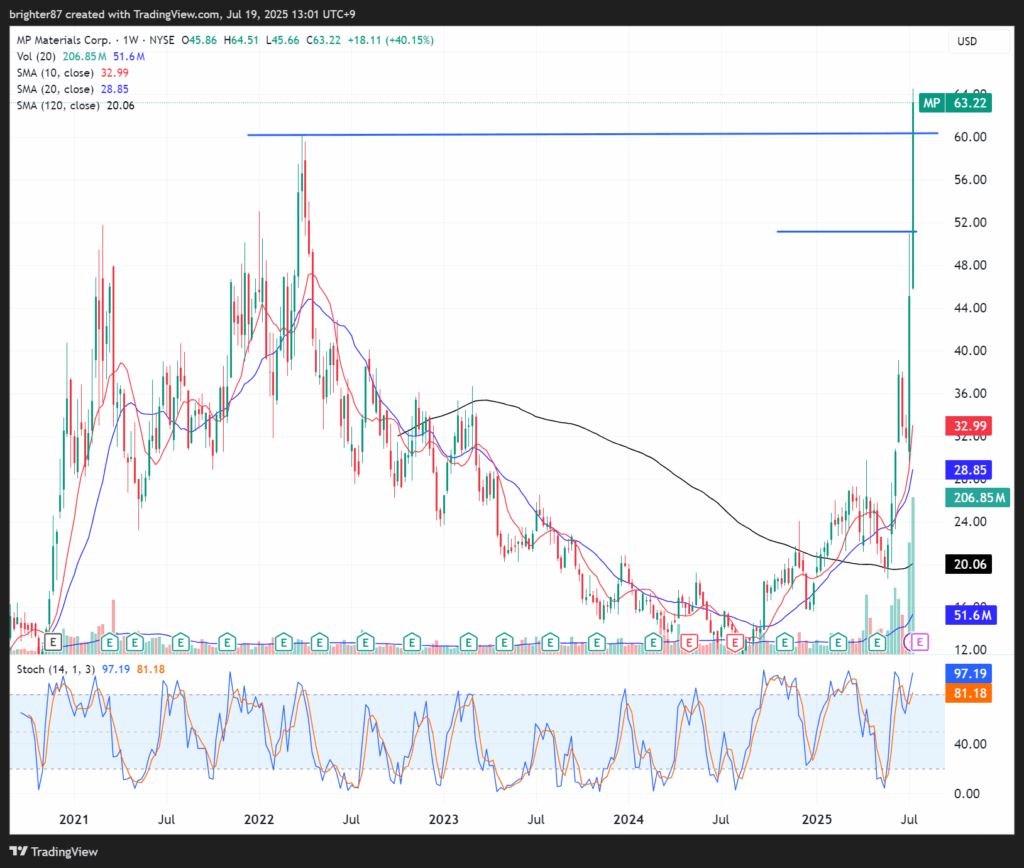Click the MP Materials Corp. symbol title

pyautogui.click(x=64, y=40)
